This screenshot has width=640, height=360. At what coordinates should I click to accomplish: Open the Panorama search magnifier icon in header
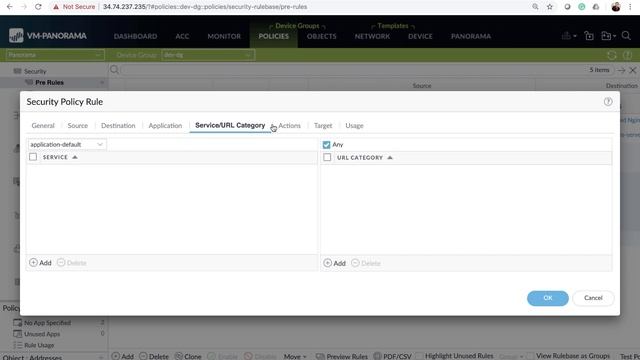click(x=626, y=36)
